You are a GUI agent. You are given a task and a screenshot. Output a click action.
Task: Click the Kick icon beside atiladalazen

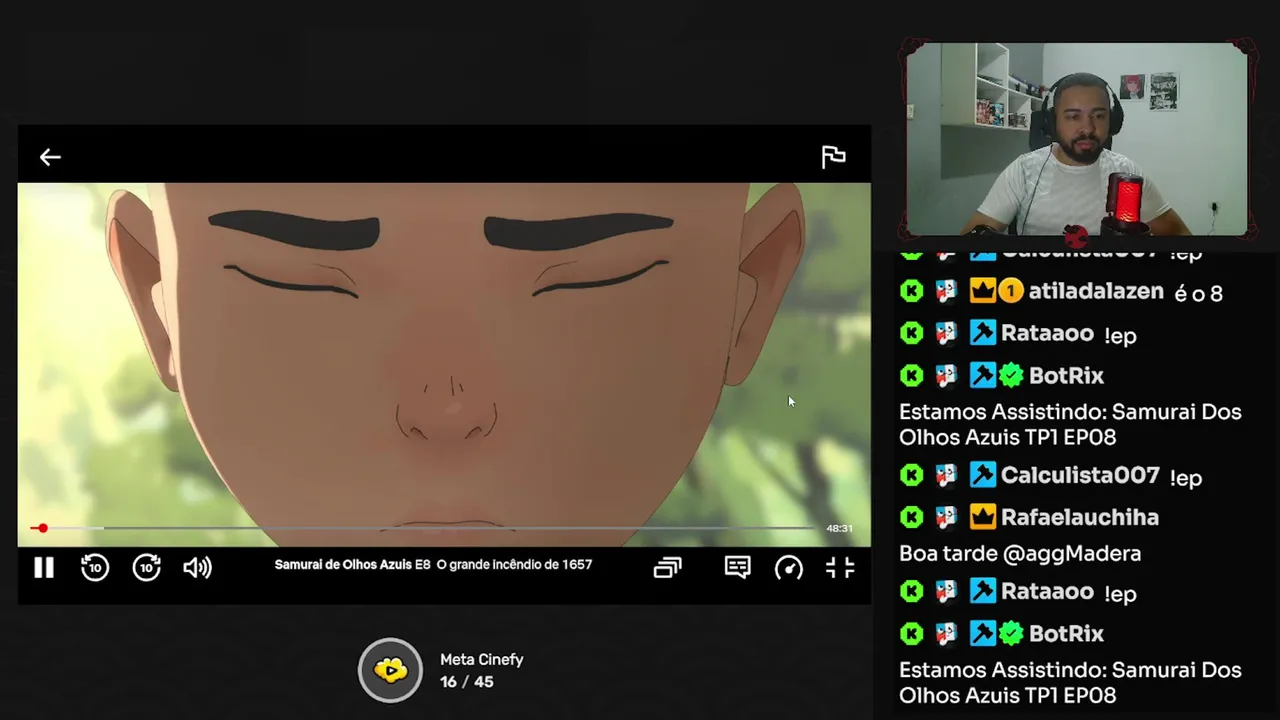tap(911, 291)
